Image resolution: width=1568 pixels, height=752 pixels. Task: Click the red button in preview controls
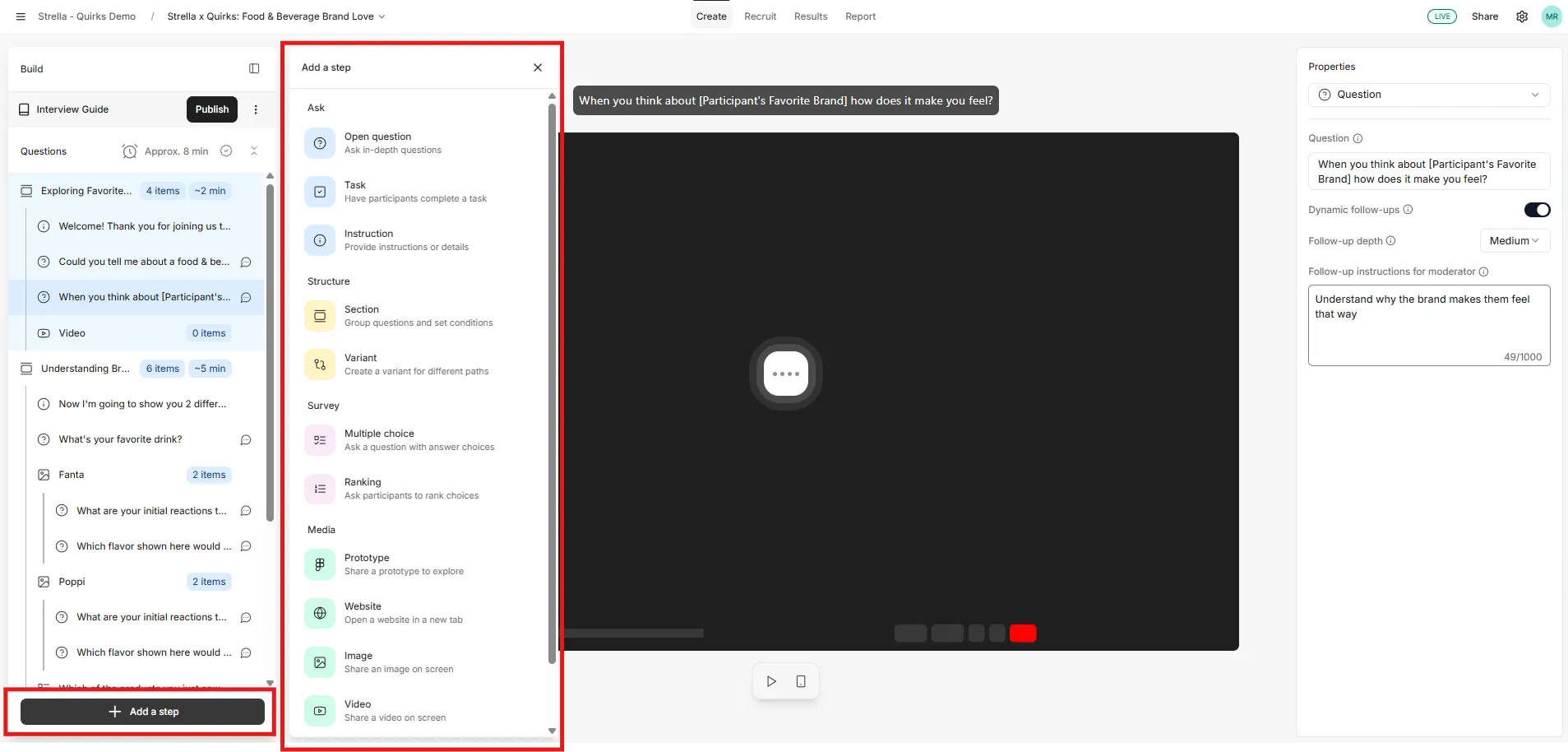pyautogui.click(x=1023, y=634)
